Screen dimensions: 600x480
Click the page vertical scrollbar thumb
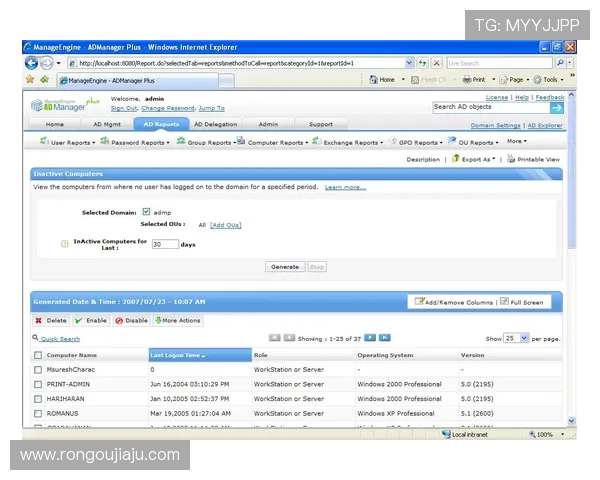(x=571, y=174)
